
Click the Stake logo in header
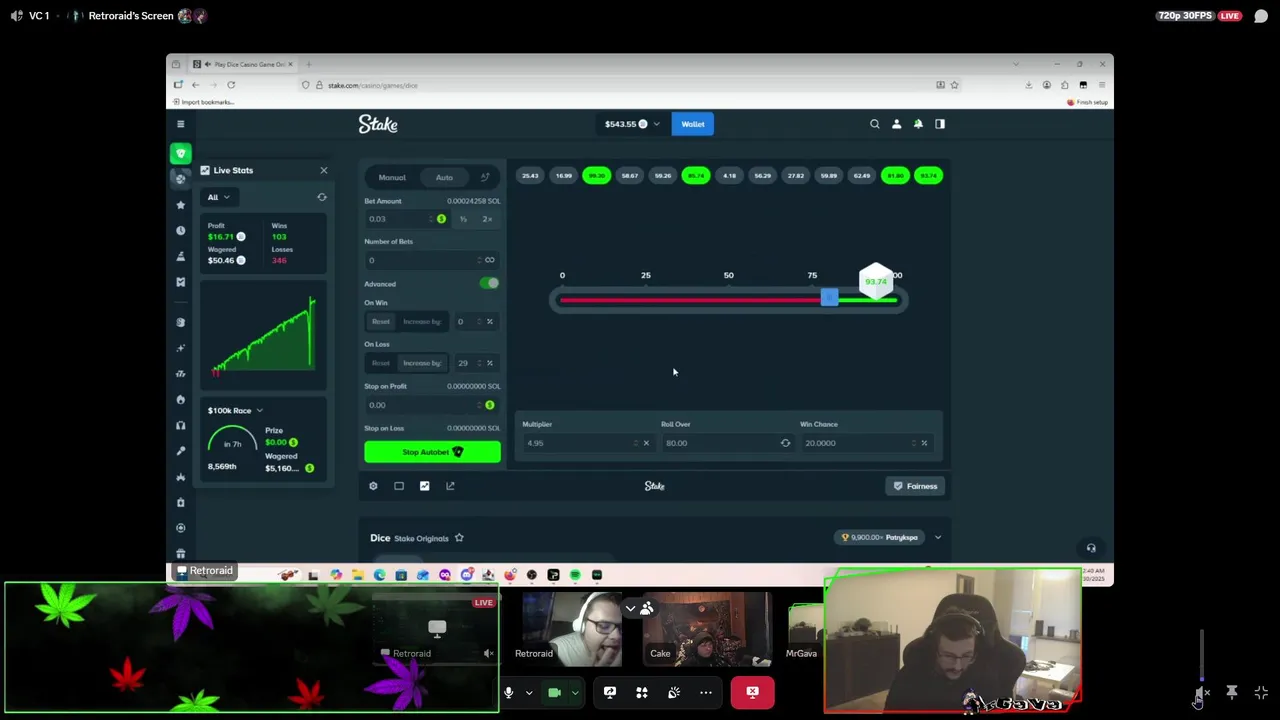378,124
